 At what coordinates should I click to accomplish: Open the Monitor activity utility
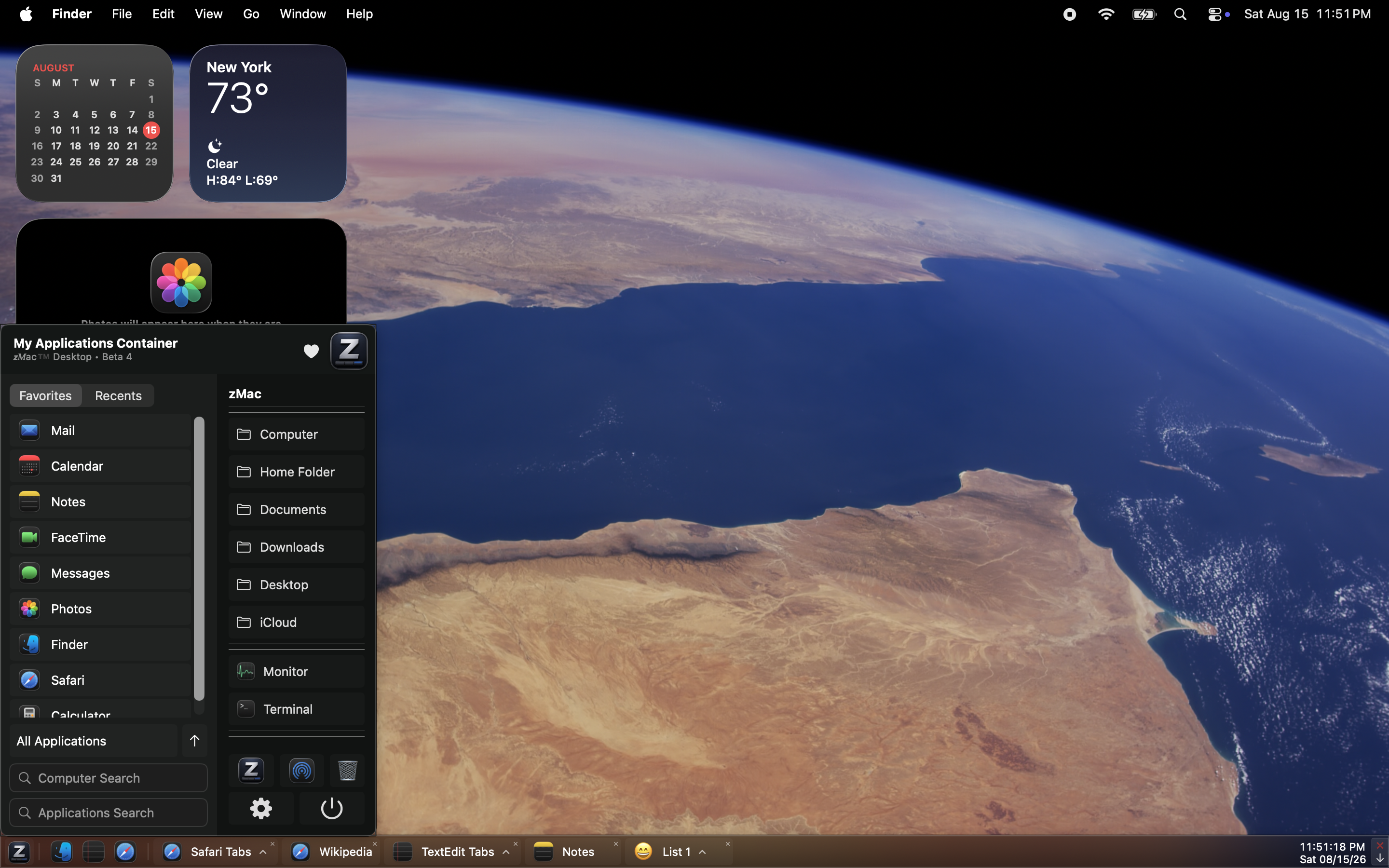coord(296,671)
